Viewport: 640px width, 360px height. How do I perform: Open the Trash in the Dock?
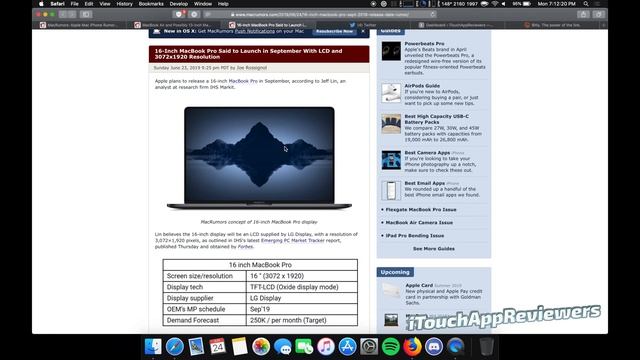tap(486, 347)
